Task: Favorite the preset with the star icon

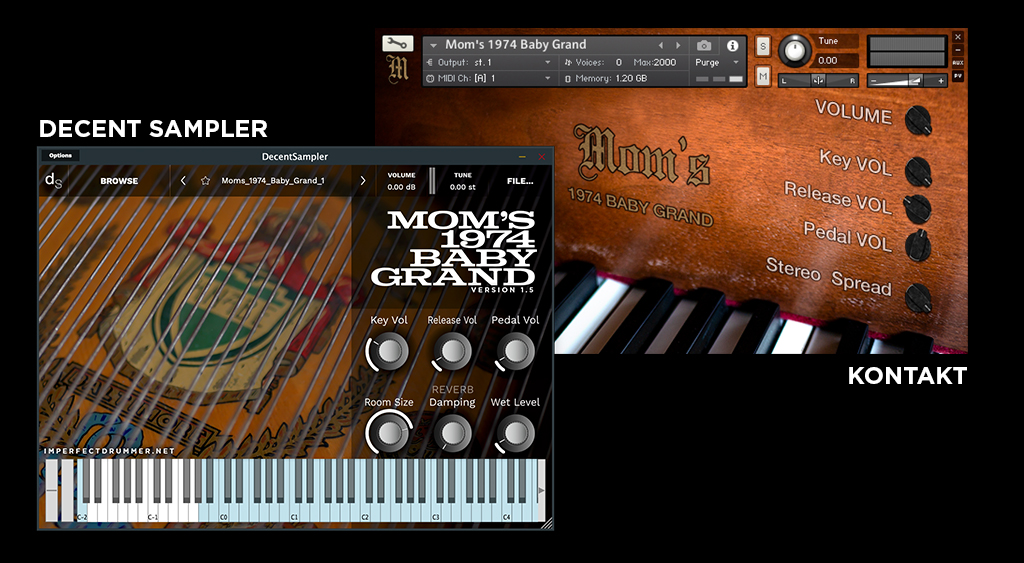Action: (x=206, y=181)
